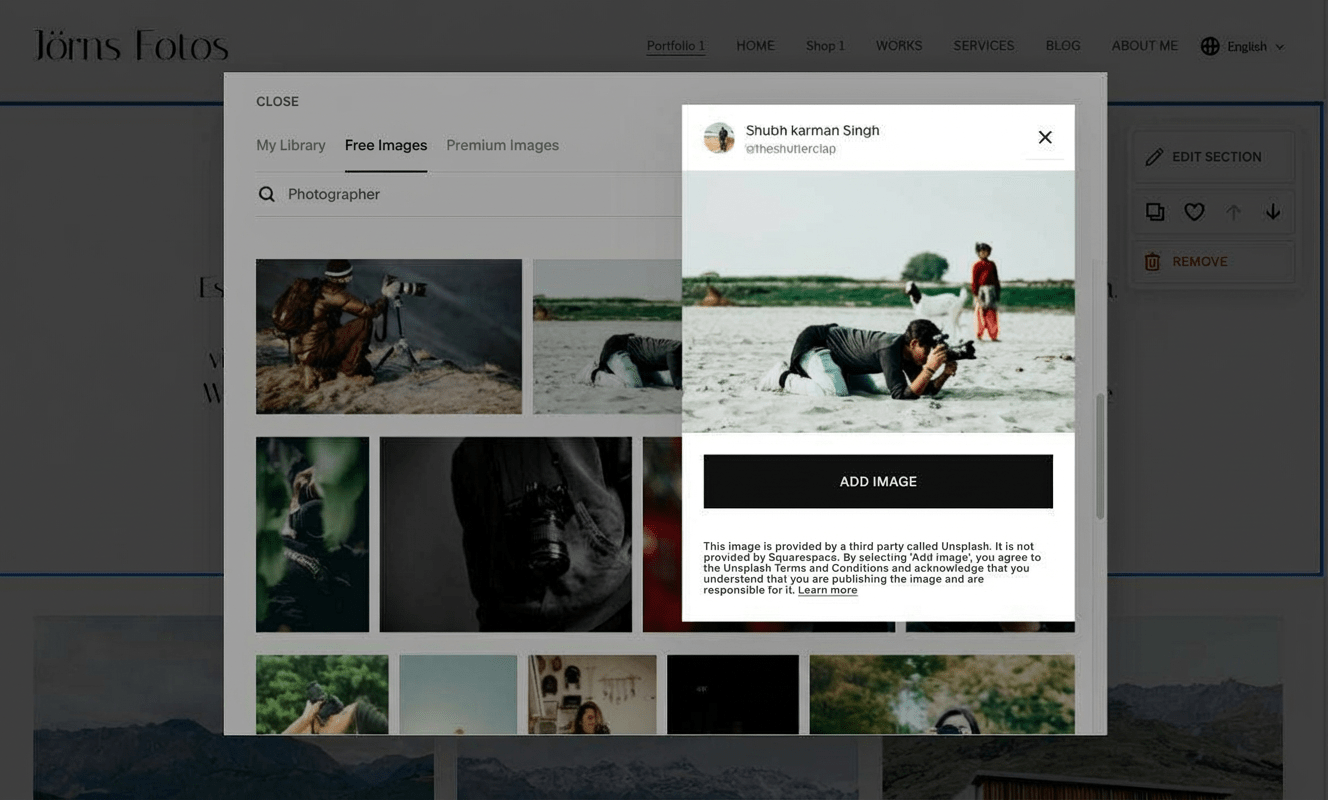The width and height of the screenshot is (1328, 800).
Task: Click the search magnifier icon
Action: click(x=267, y=194)
